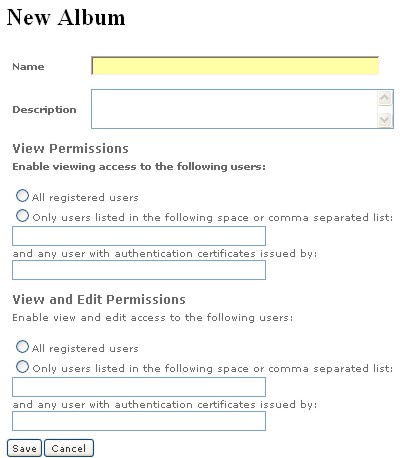This screenshot has height=458, width=406.
Task: Cancel album creation
Action: click(x=69, y=448)
